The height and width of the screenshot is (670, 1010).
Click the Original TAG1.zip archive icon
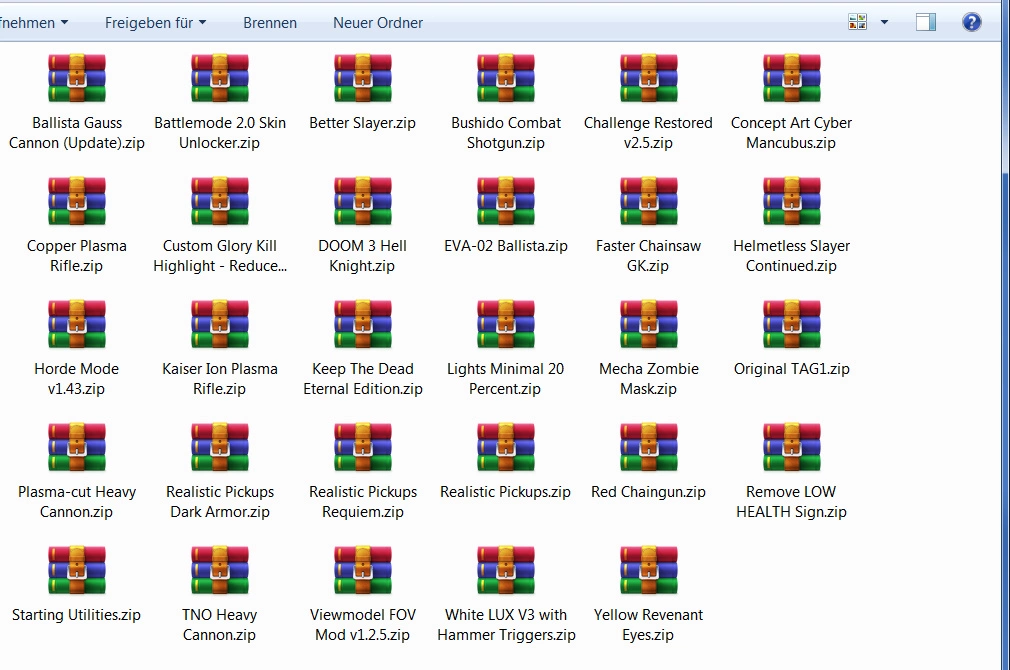point(792,324)
